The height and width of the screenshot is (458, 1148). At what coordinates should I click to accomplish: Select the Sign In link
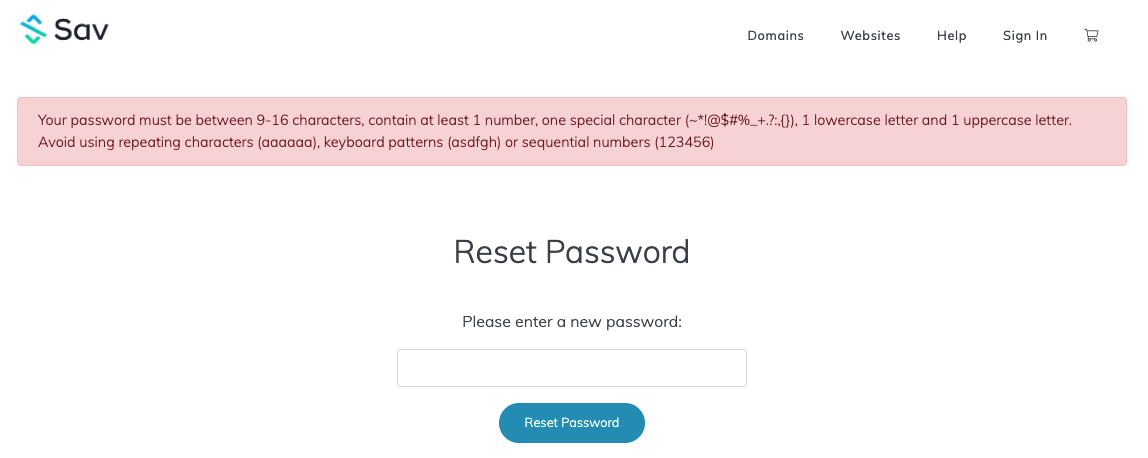click(1025, 36)
